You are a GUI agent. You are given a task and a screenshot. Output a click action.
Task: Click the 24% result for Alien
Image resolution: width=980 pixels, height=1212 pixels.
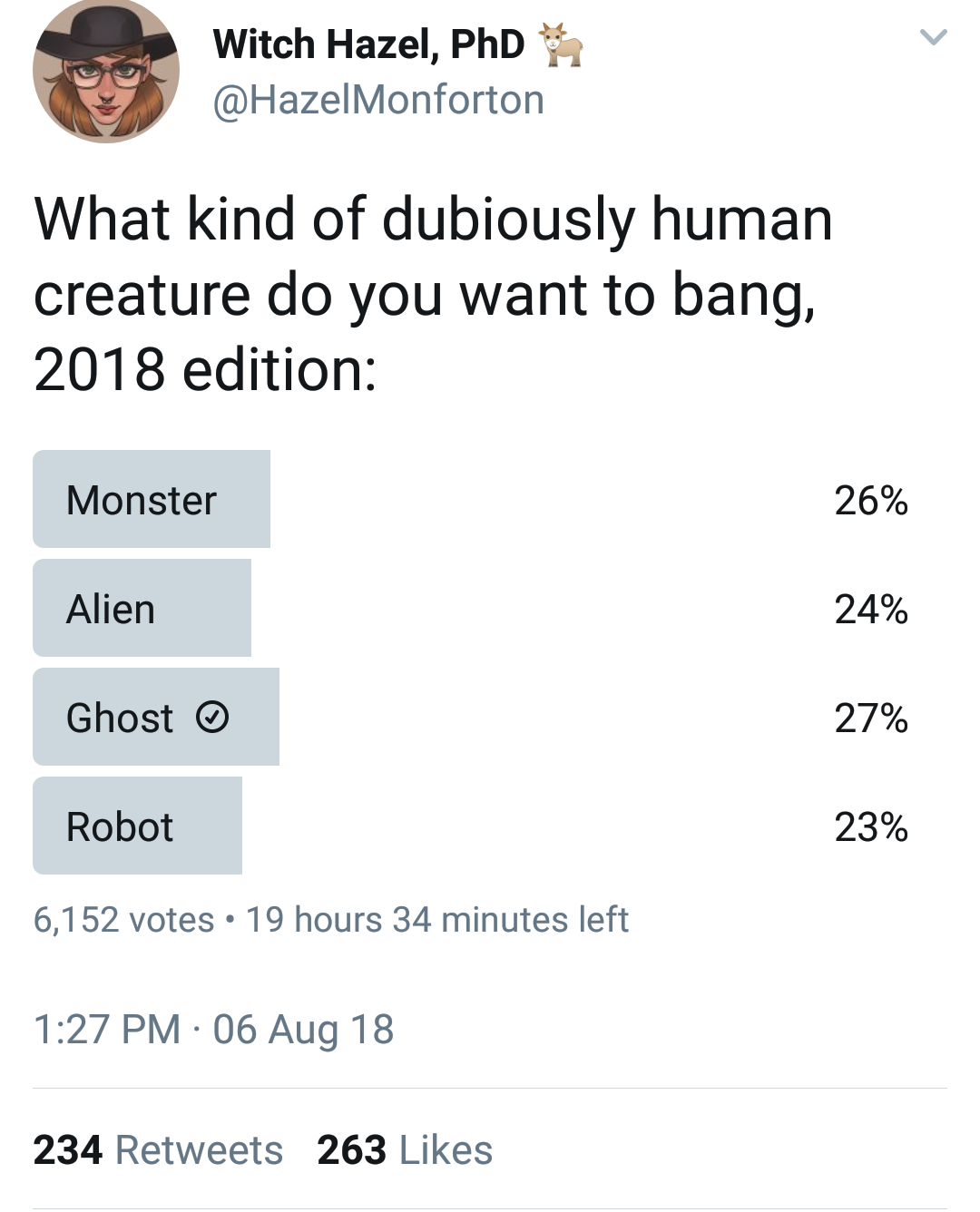[871, 610]
